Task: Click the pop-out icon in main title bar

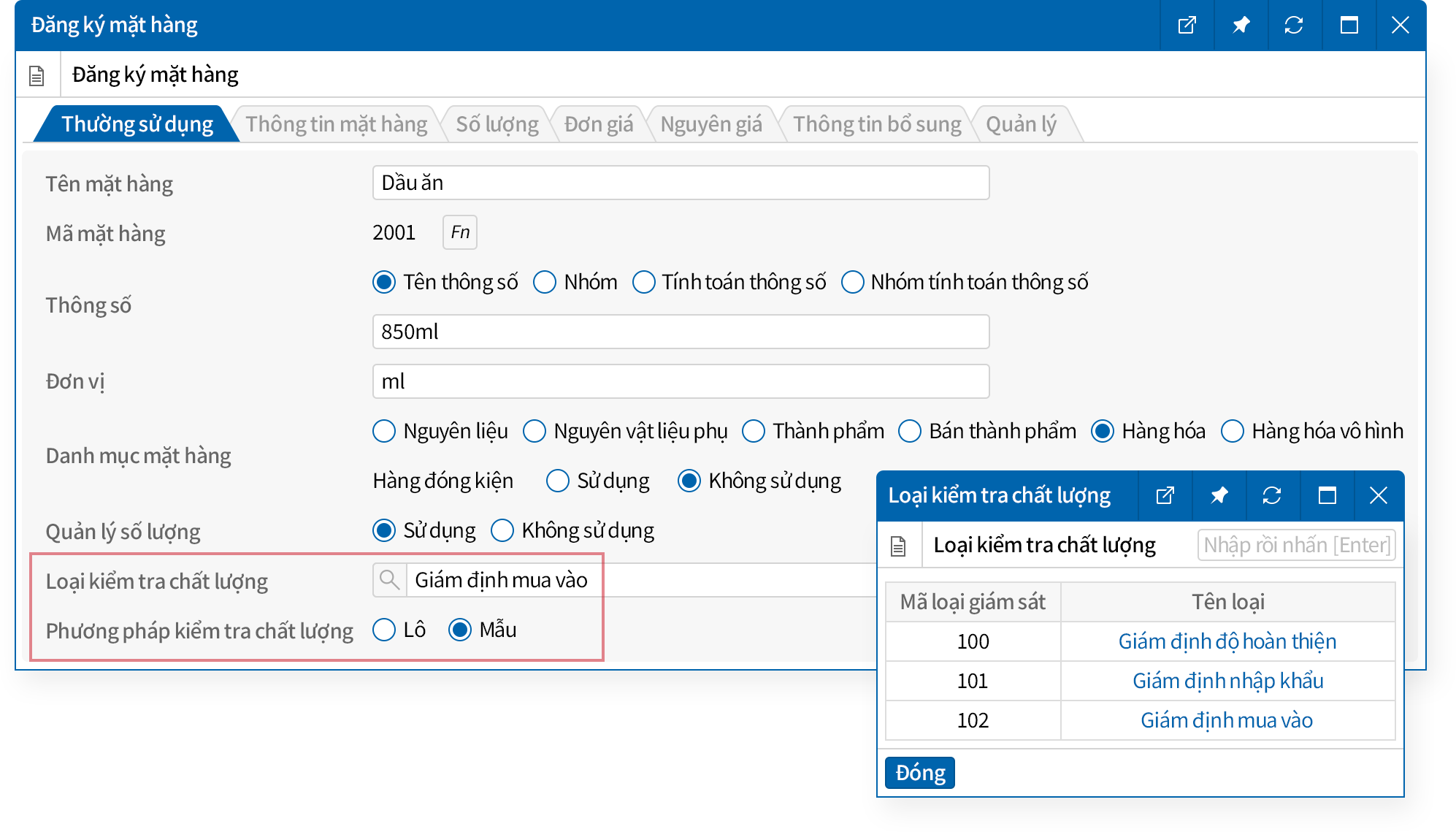Action: [x=1187, y=26]
